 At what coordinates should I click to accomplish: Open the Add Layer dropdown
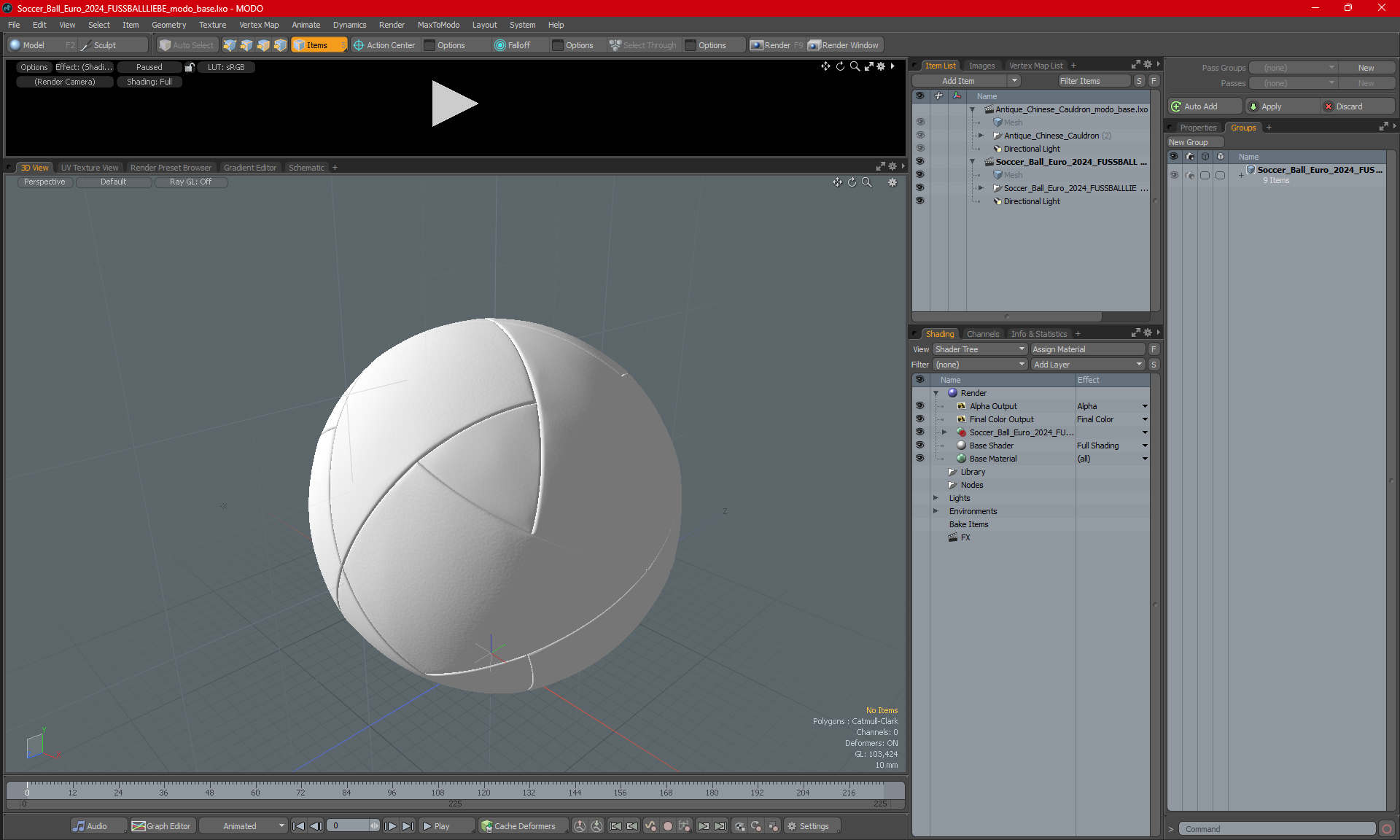click(x=1087, y=365)
